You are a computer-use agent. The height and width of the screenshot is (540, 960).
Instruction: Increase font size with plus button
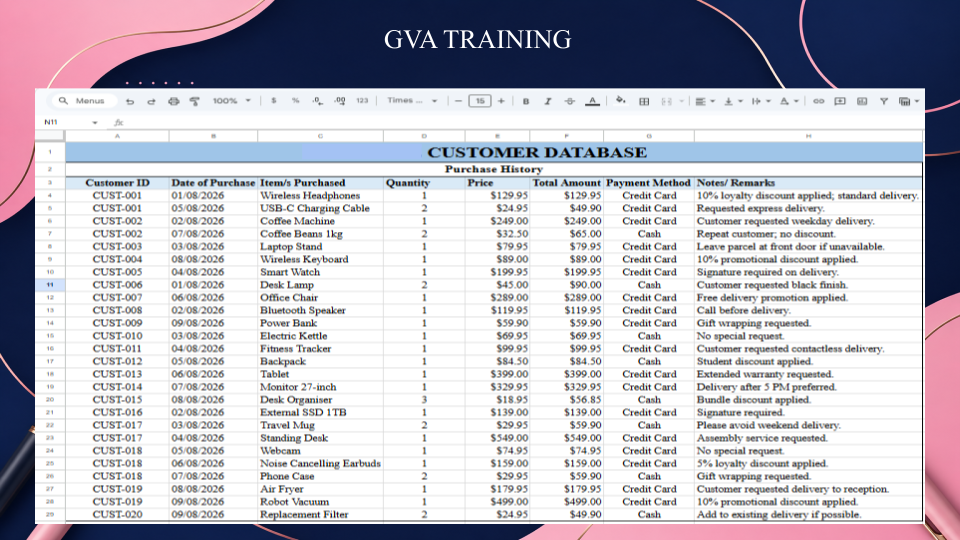point(501,101)
